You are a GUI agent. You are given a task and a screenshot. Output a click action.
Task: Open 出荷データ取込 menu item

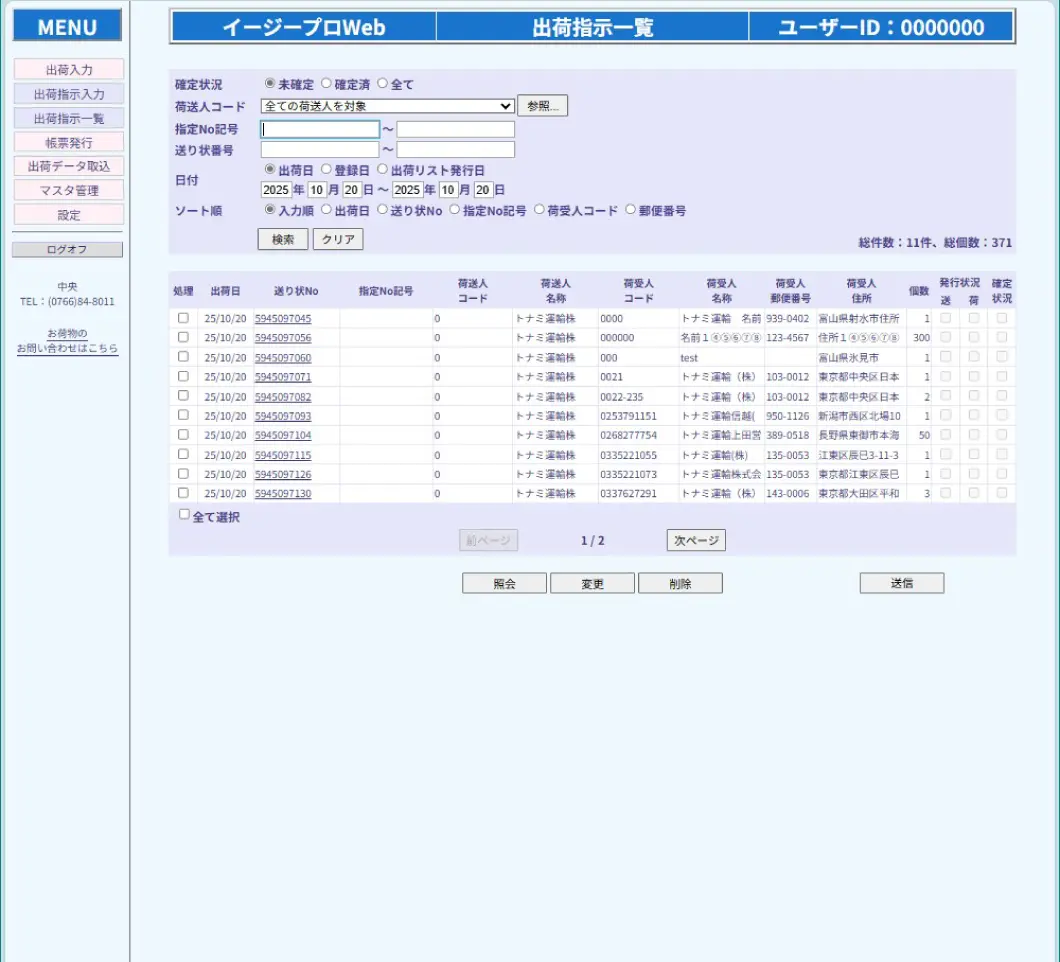tap(69, 166)
